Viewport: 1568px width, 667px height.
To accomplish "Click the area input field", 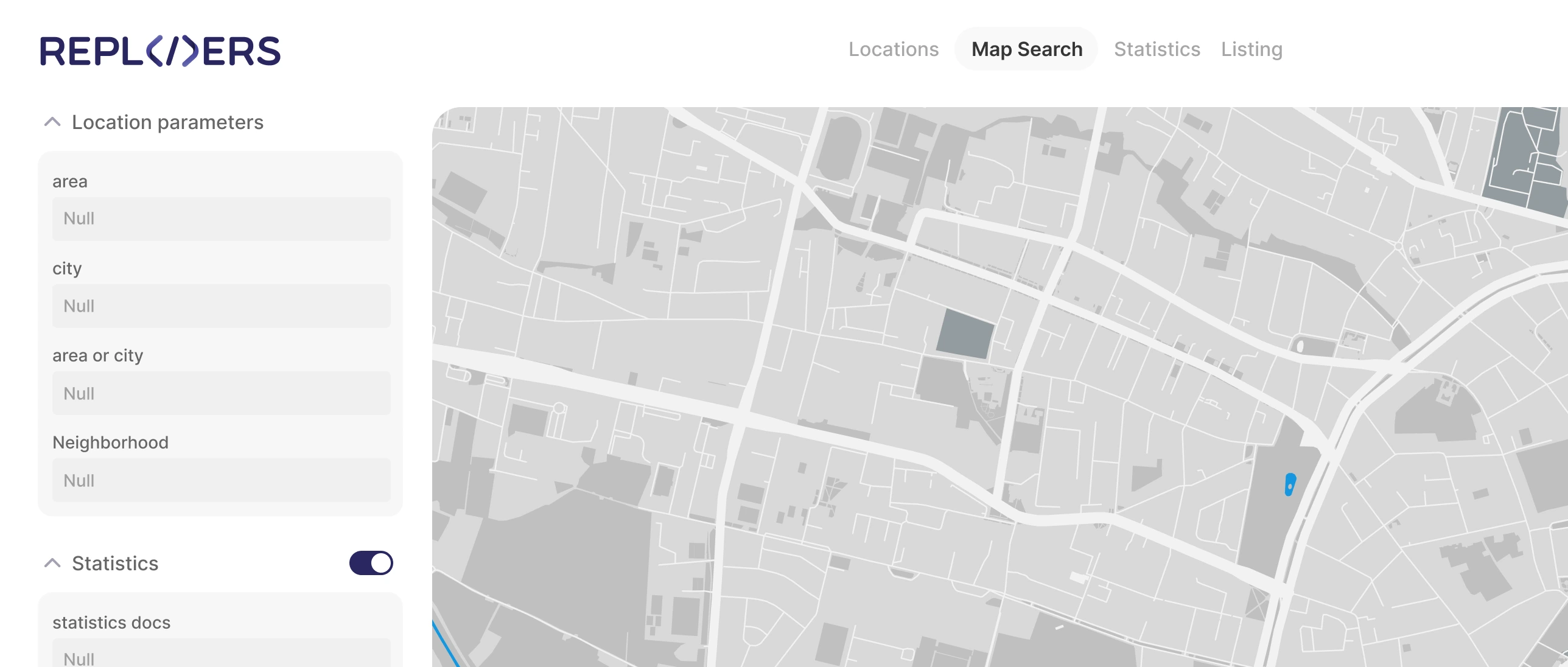I will (221, 218).
